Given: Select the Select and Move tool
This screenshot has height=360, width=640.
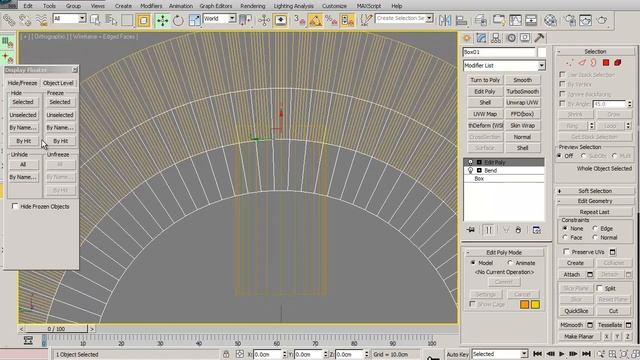Looking at the screenshot, I should point(162,20).
